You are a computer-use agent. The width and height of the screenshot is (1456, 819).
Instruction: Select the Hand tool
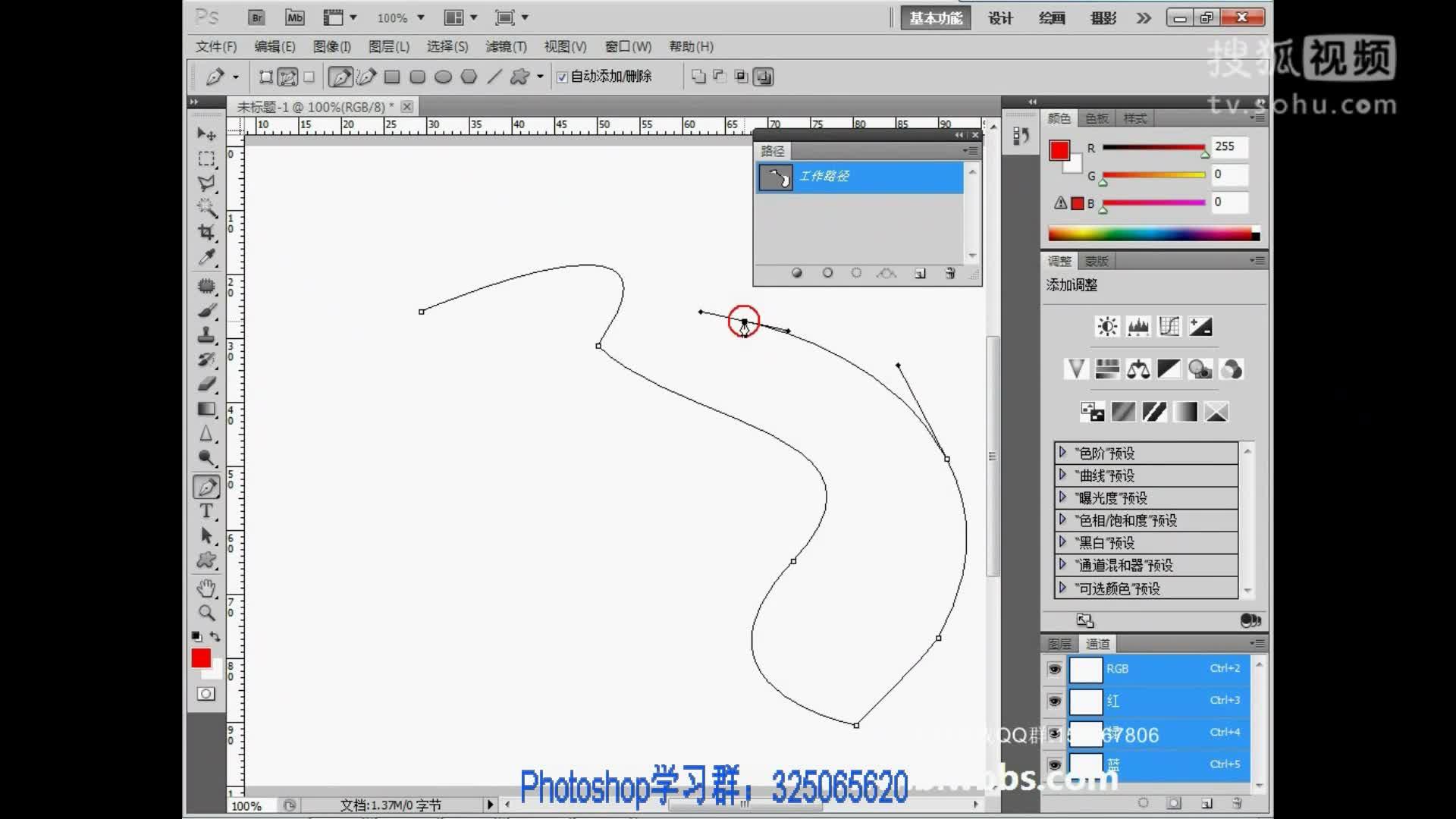pyautogui.click(x=206, y=588)
